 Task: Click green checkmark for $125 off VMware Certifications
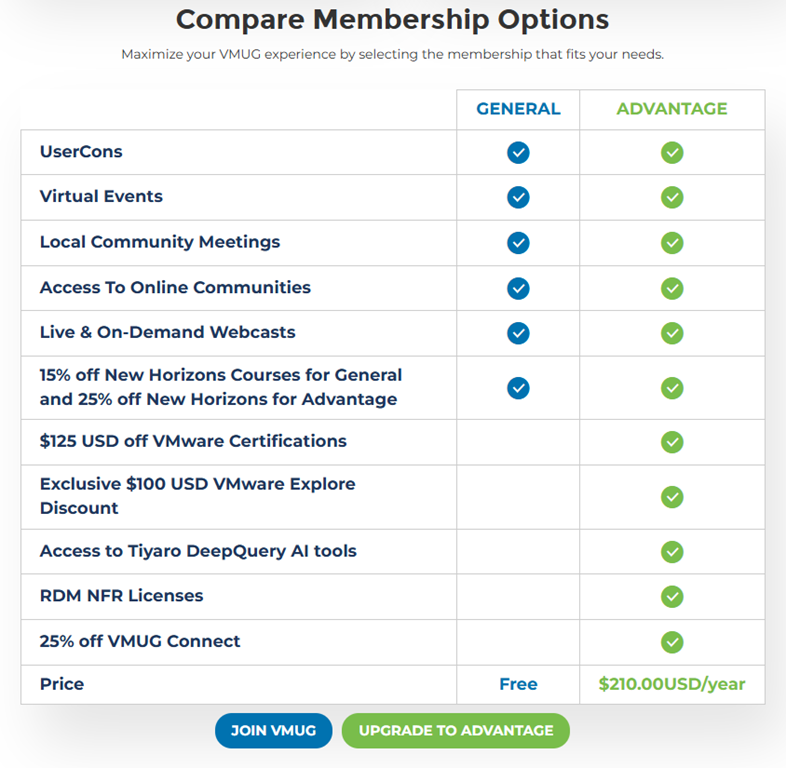pyautogui.click(x=672, y=442)
